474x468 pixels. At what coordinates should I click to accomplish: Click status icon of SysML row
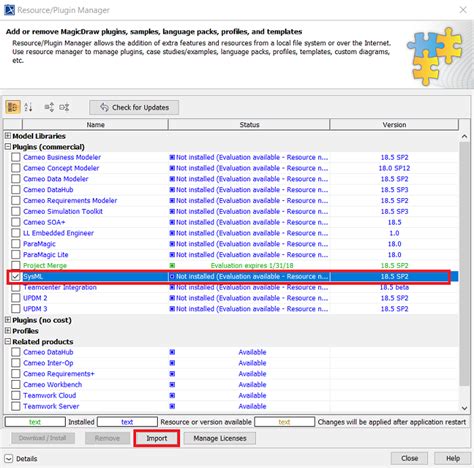click(x=172, y=276)
